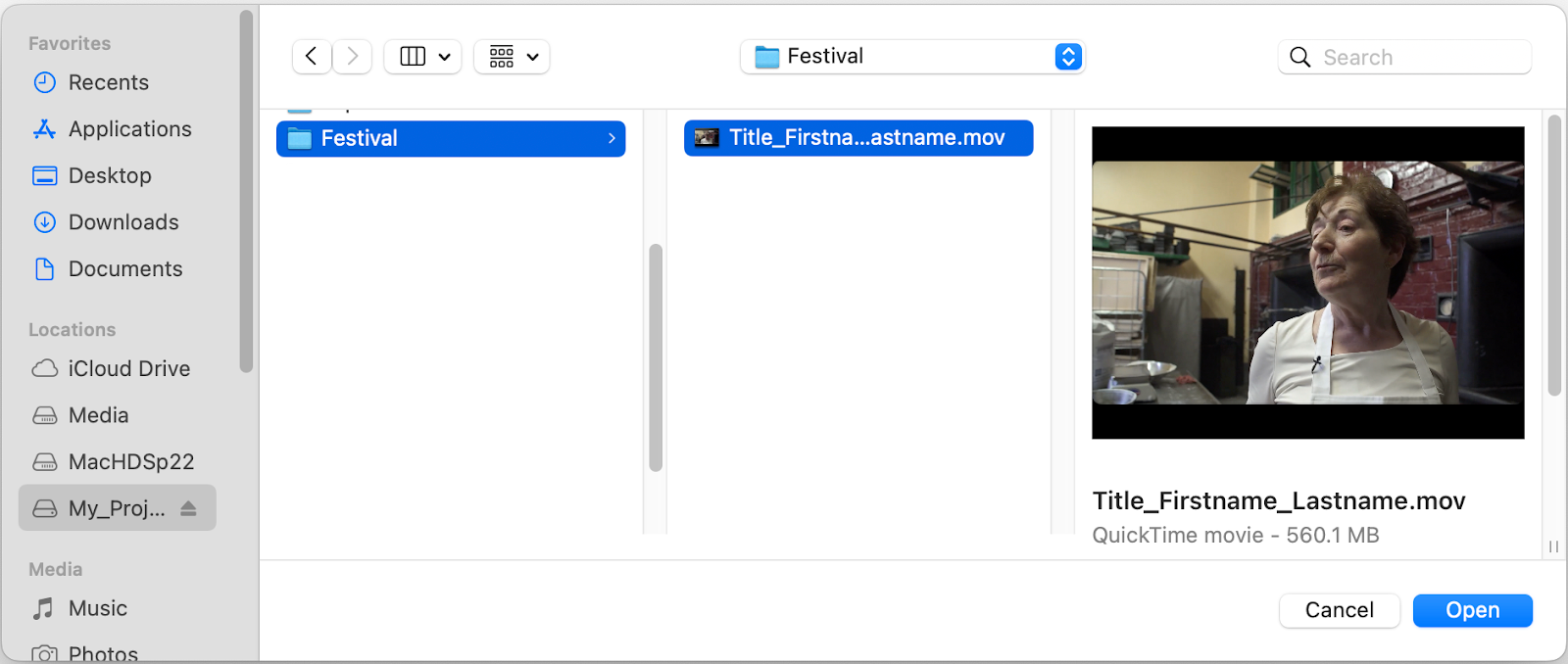This screenshot has height=664, width=1568.
Task: Click the magnifying glass search icon
Action: (1300, 57)
